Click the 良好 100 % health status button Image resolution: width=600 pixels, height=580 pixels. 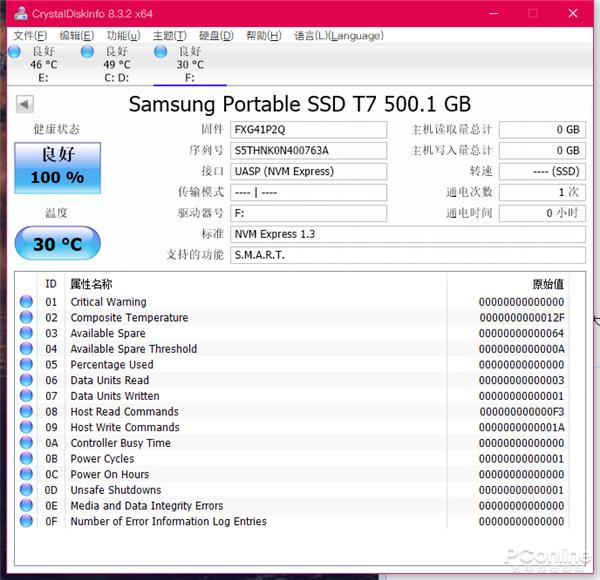(58, 168)
